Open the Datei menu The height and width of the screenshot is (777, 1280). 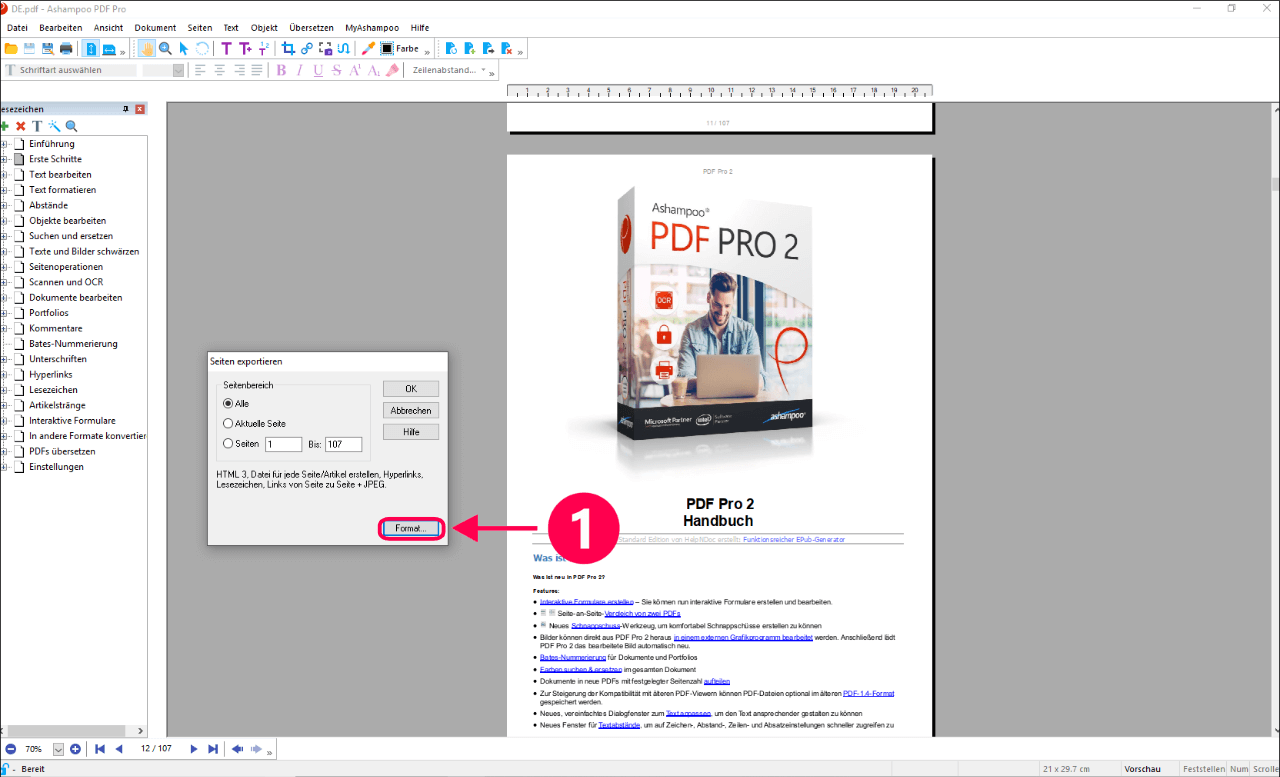coord(17,28)
